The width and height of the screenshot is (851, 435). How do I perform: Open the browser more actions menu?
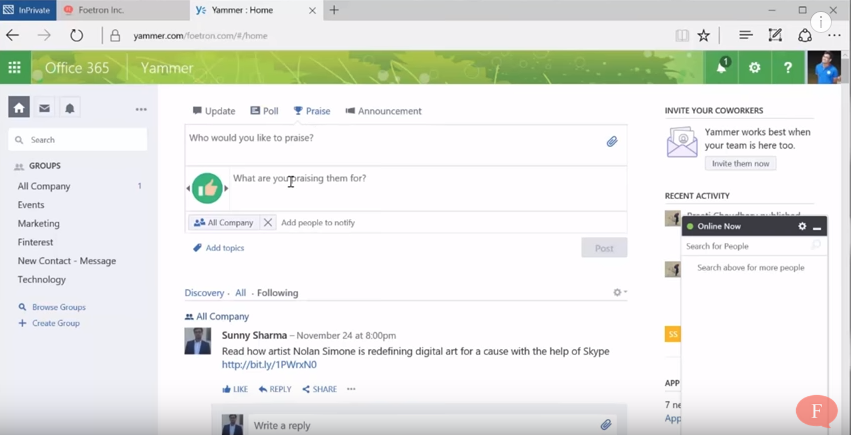[x=834, y=36]
